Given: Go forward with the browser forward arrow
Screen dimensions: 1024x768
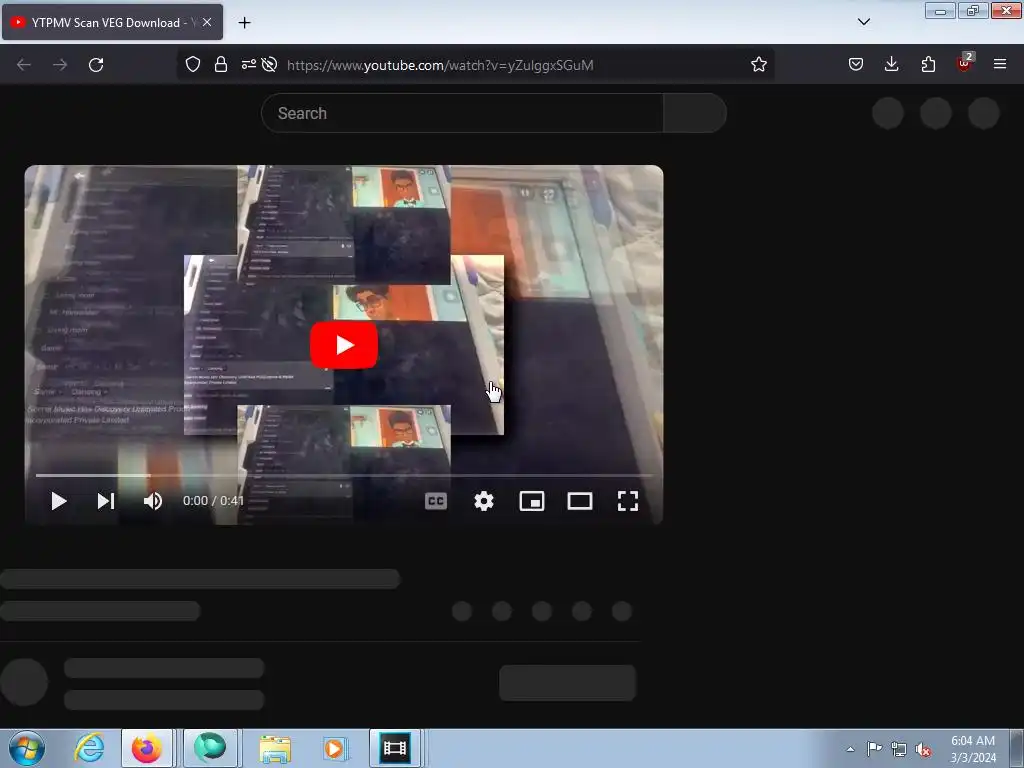Looking at the screenshot, I should coord(59,64).
